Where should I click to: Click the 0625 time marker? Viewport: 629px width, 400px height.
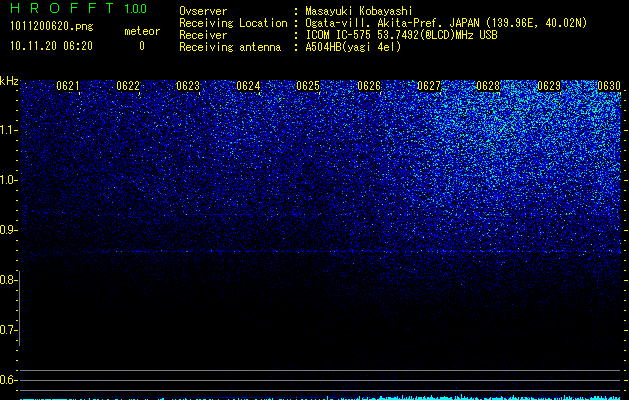[x=308, y=86]
